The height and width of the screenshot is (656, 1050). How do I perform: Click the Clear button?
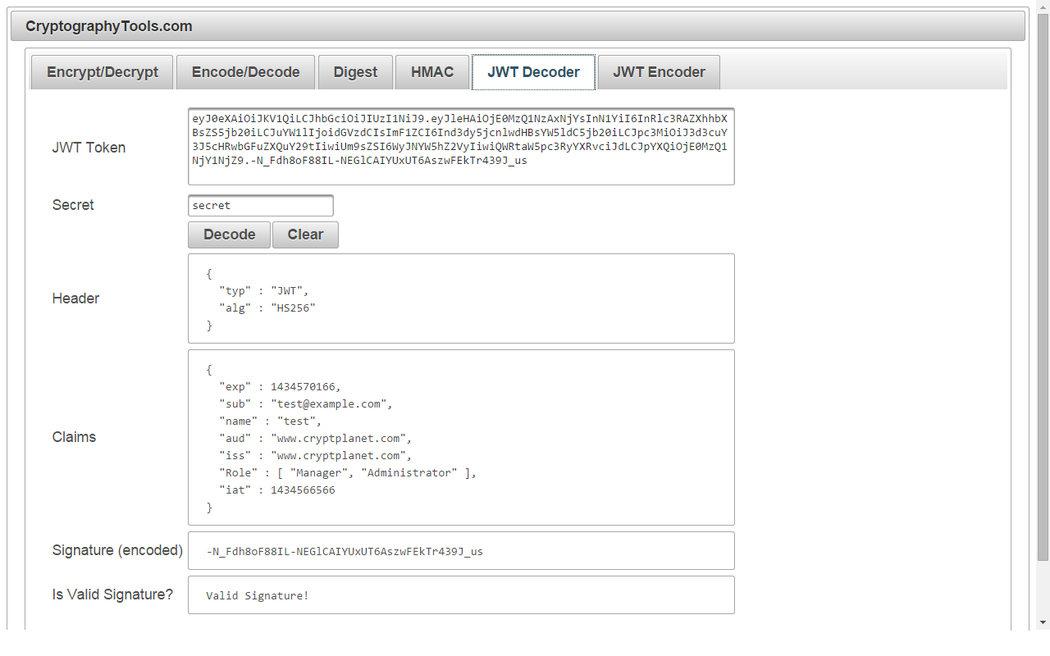pyautogui.click(x=305, y=234)
